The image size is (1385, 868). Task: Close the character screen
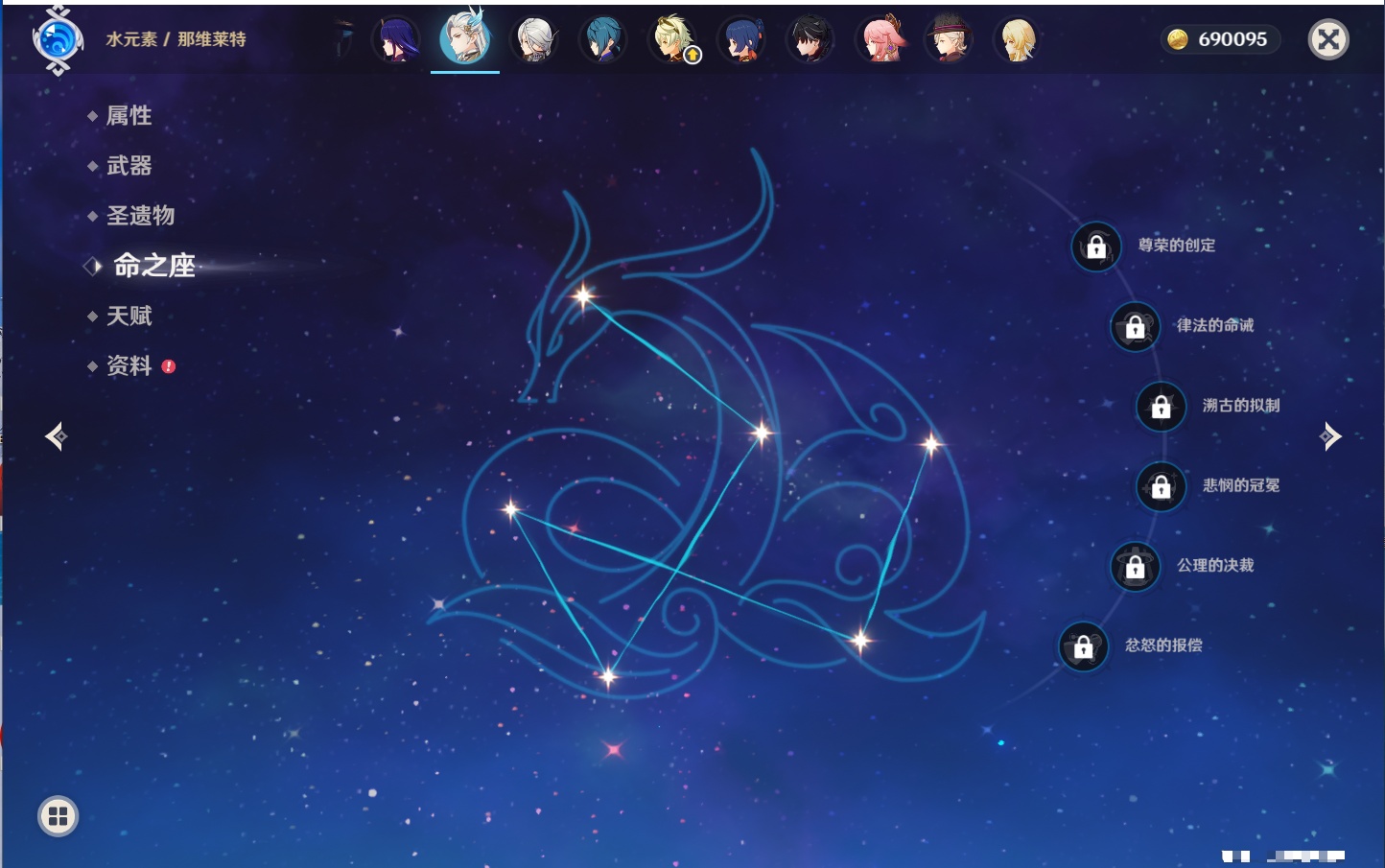coord(1328,39)
